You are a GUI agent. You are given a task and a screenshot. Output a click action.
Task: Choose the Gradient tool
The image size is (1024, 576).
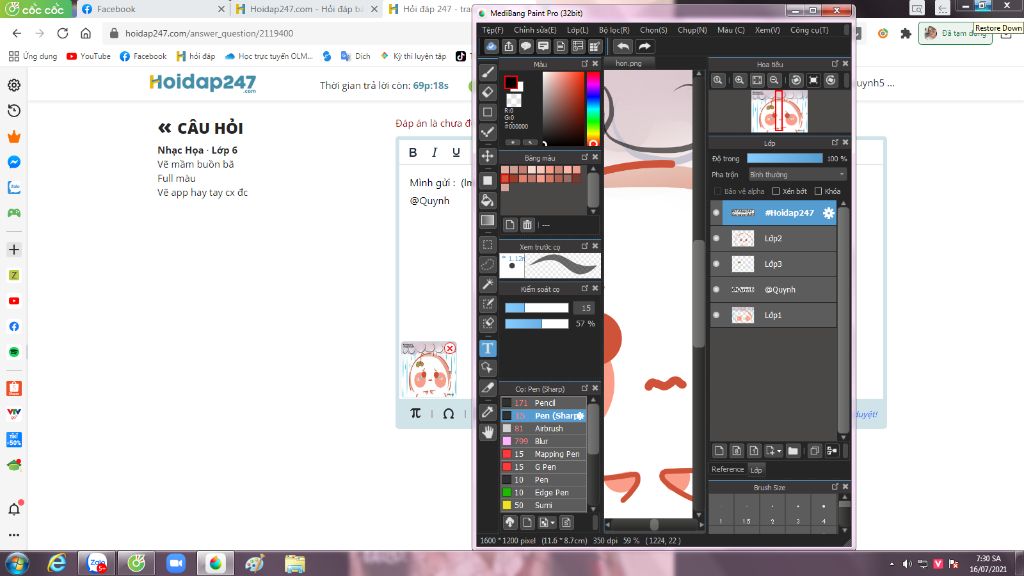(487, 220)
